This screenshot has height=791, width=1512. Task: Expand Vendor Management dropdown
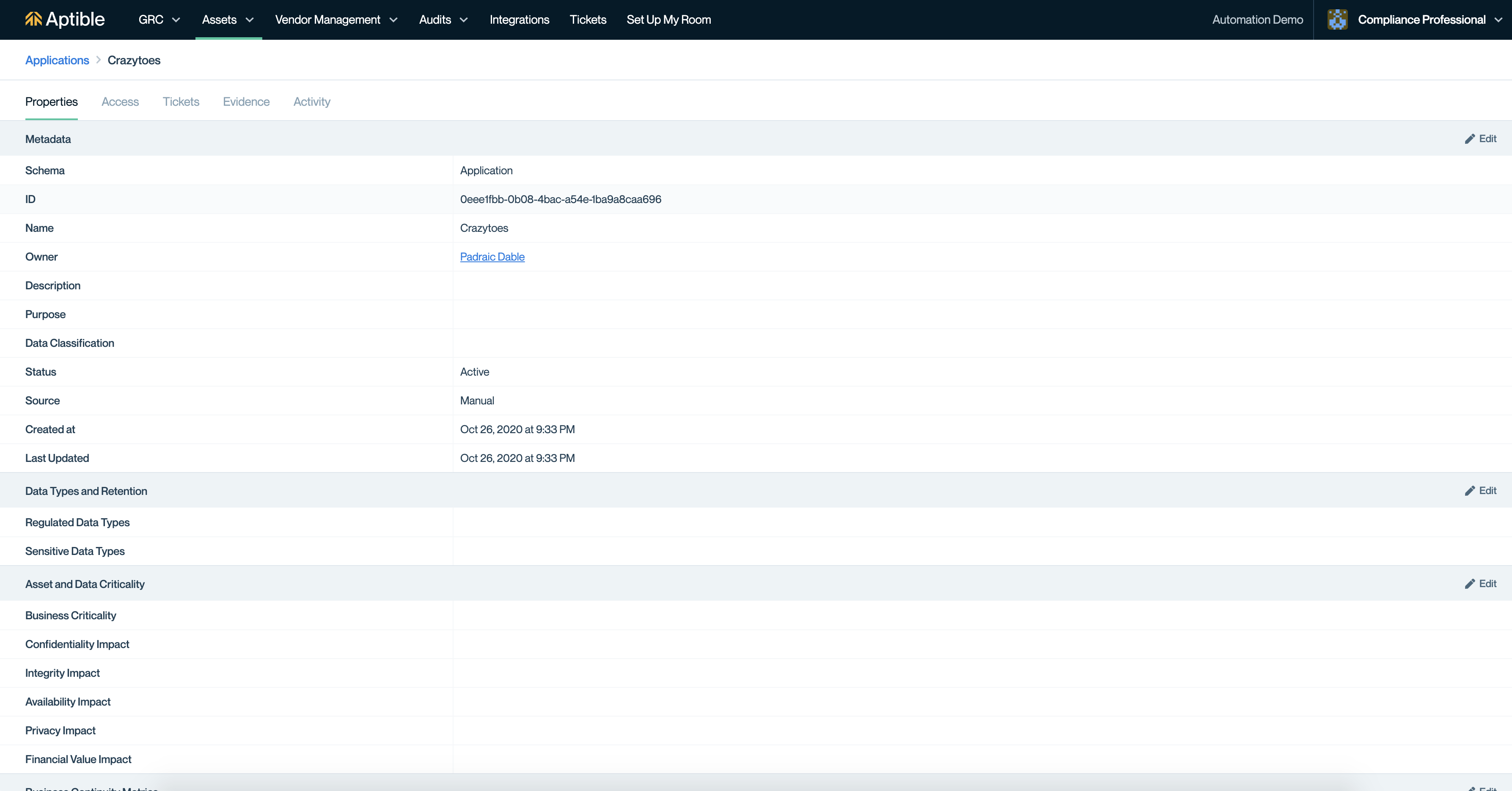[336, 19]
